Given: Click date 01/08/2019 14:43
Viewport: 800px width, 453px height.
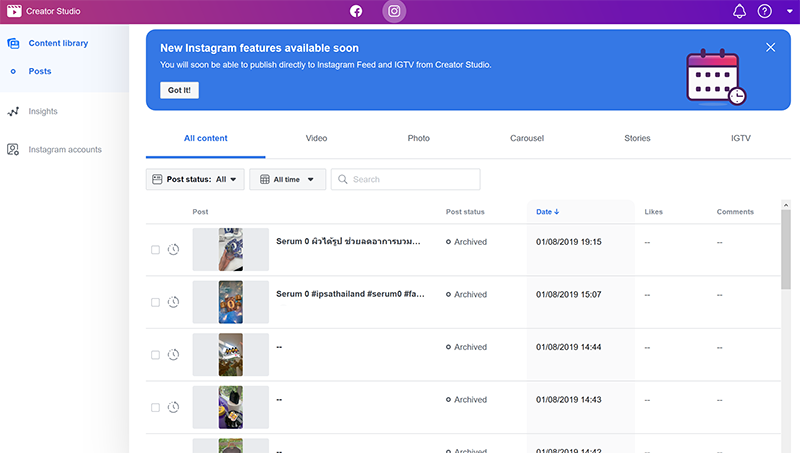Looking at the screenshot, I should (x=568, y=399).
